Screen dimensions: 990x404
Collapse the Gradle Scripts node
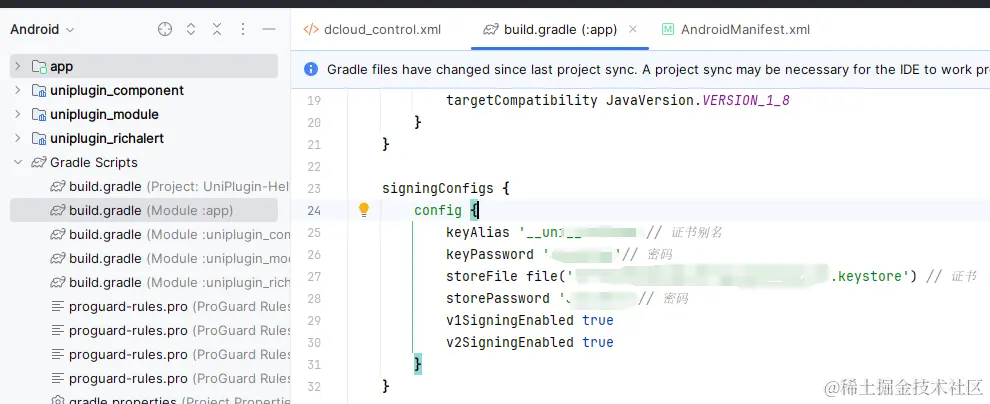(x=17, y=162)
